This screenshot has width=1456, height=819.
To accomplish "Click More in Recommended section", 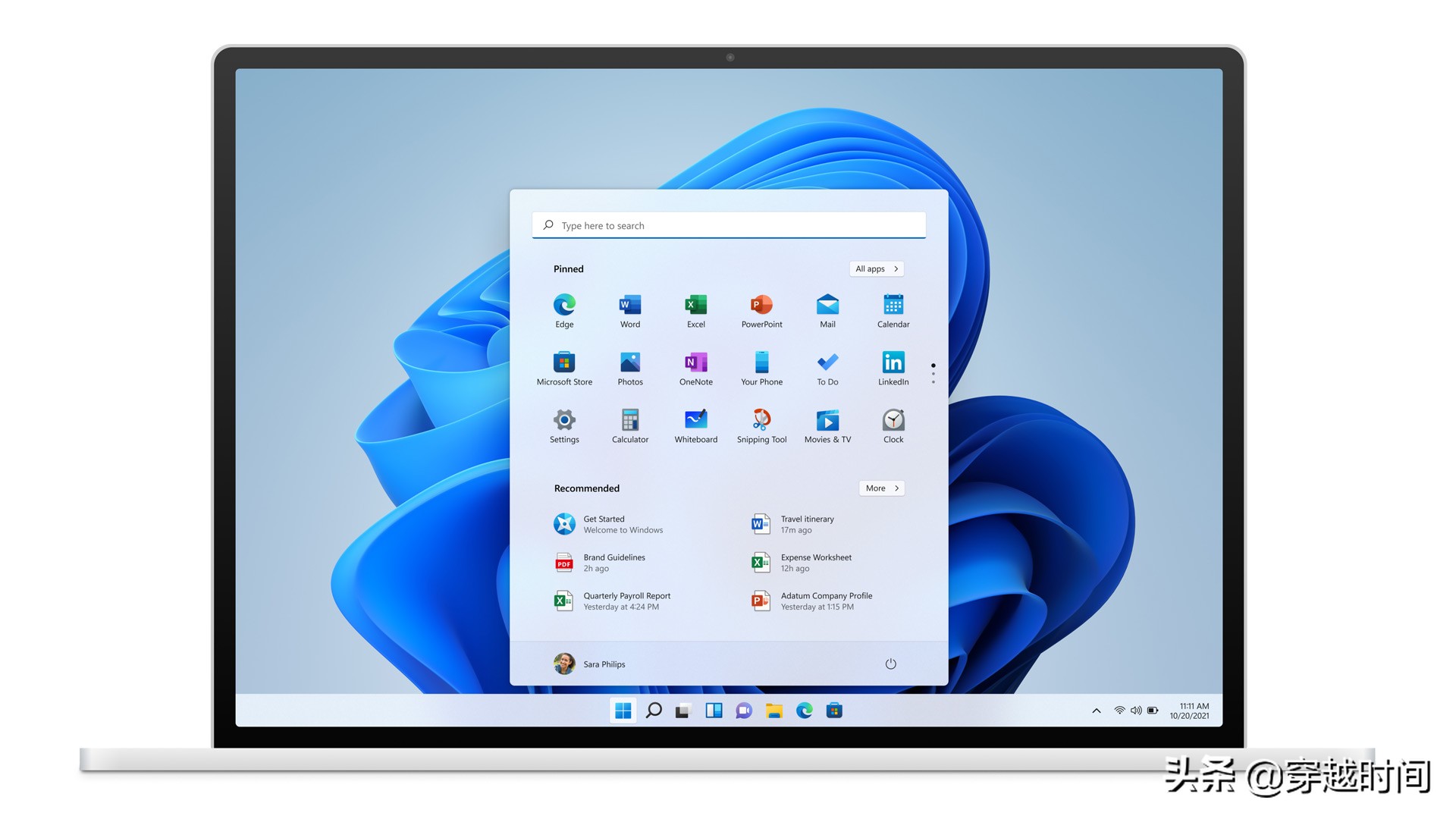I will pyautogui.click(x=880, y=488).
